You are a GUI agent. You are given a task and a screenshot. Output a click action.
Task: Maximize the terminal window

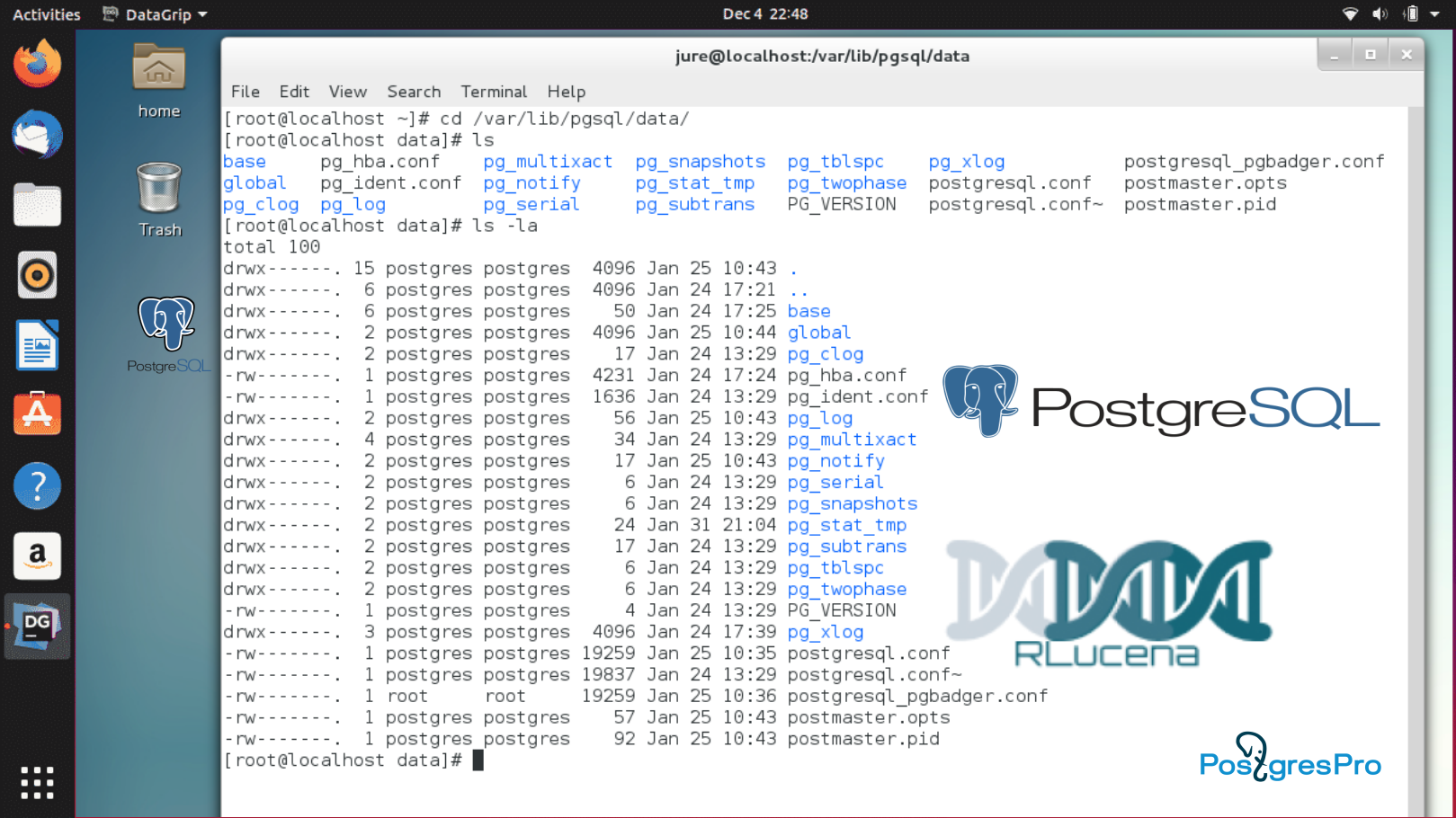click(x=1371, y=56)
